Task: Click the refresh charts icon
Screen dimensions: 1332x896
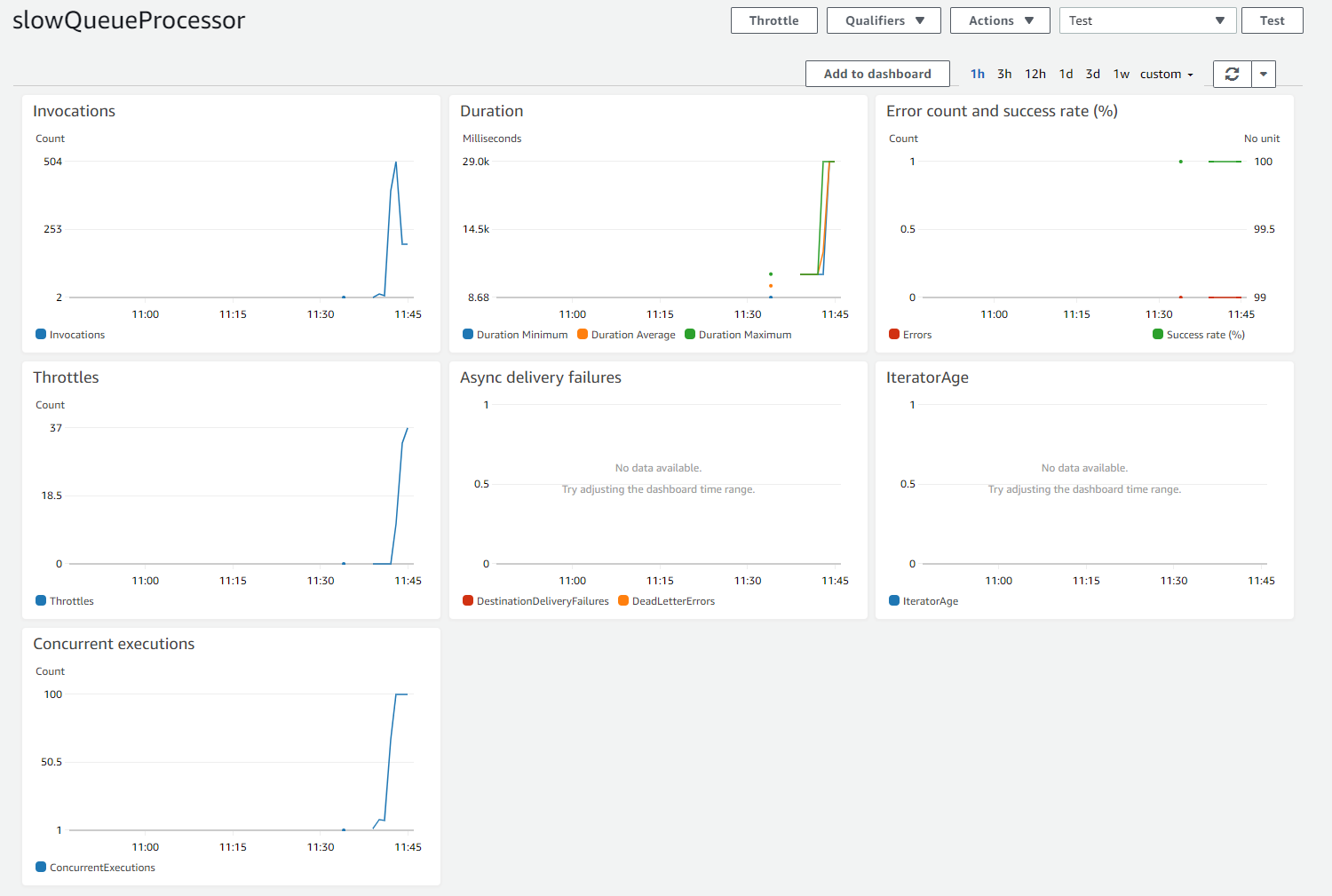Action: pyautogui.click(x=1232, y=74)
